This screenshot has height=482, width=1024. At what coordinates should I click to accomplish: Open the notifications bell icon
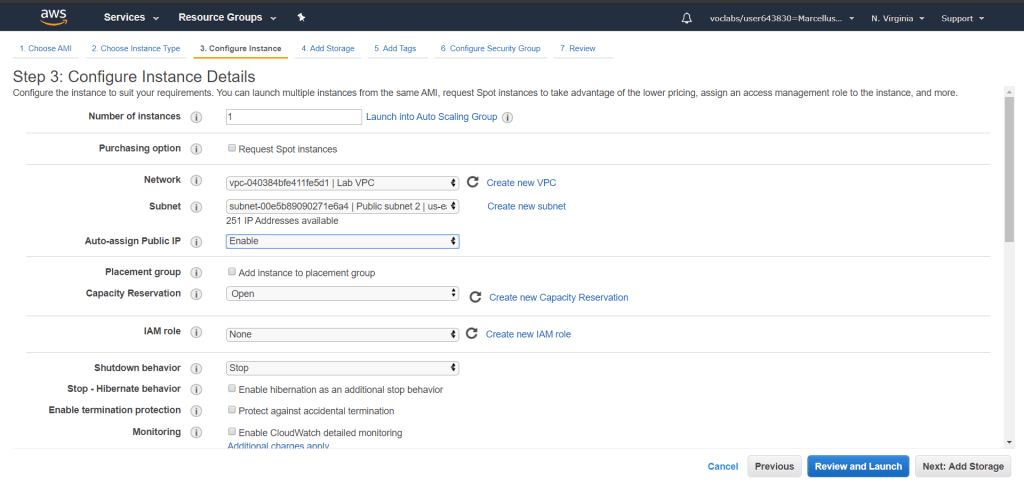tap(686, 18)
